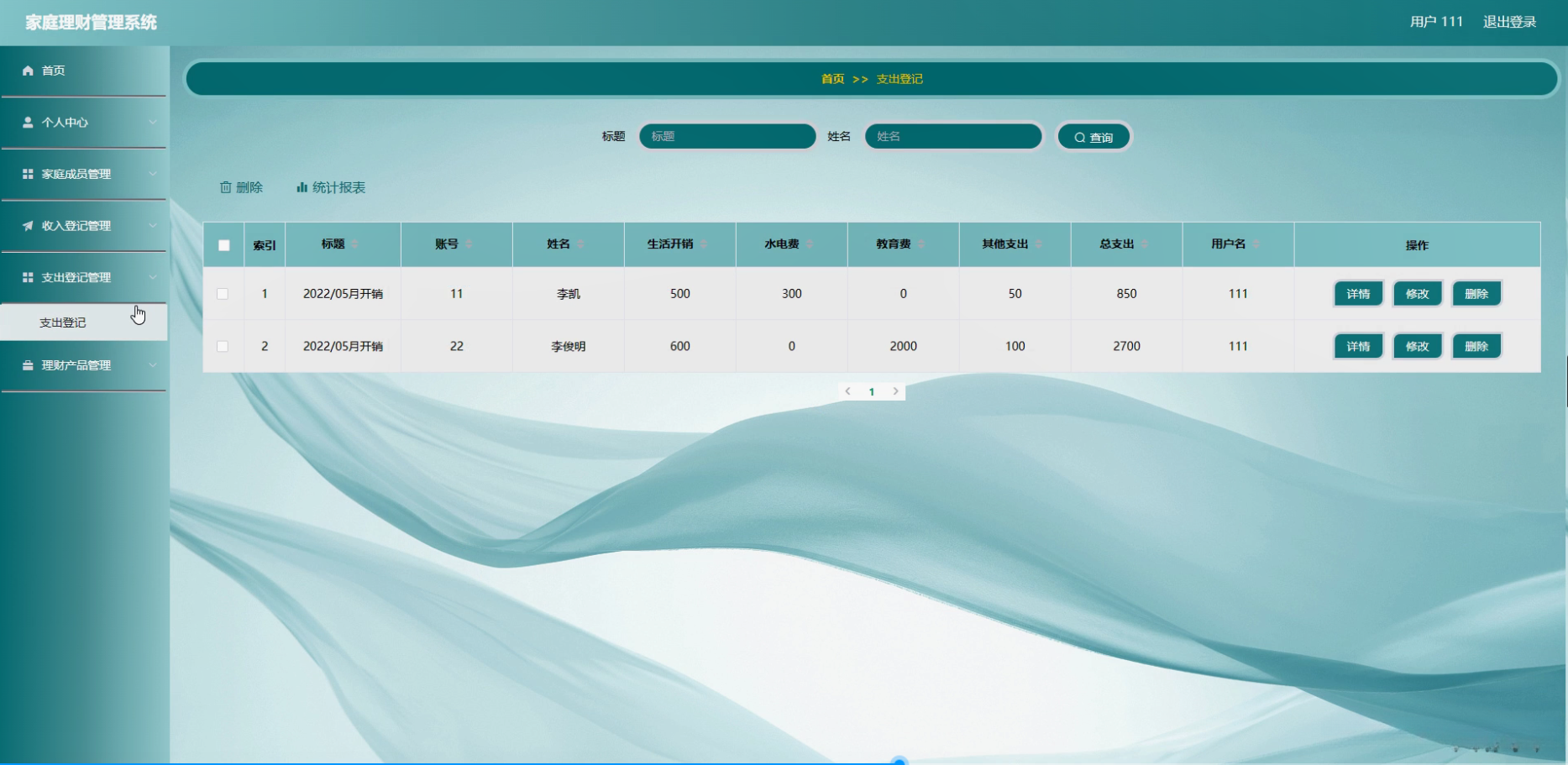Open the 家庭成员管理 sidebar menu
1568x765 pixels.
click(84, 174)
